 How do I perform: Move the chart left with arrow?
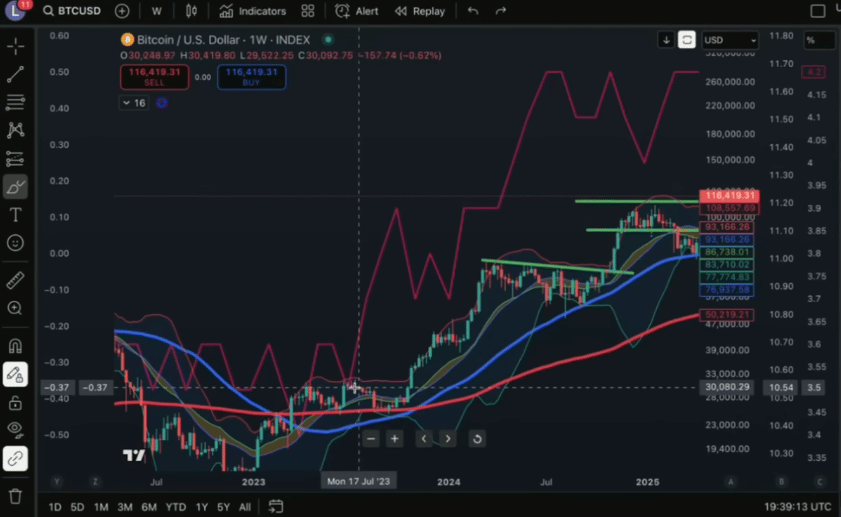click(424, 439)
